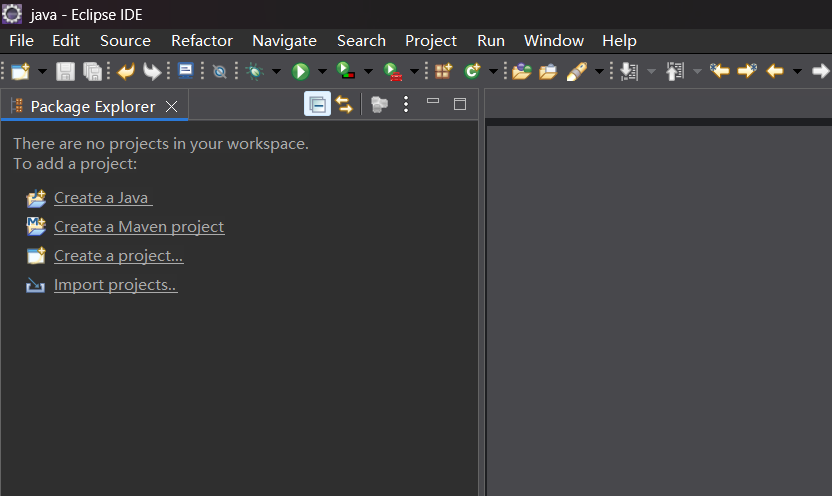Click the New wizard toolbar icon
The image size is (832, 496).
[x=20, y=71]
